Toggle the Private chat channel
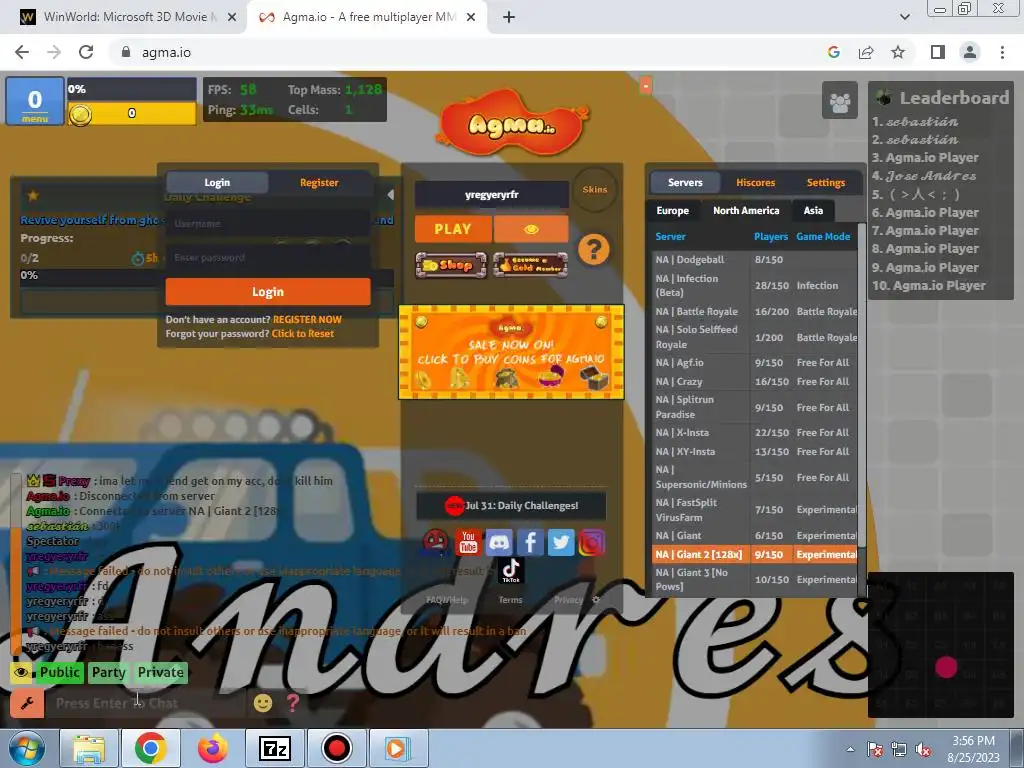Screen dimensions: 1024x768 tap(161, 673)
